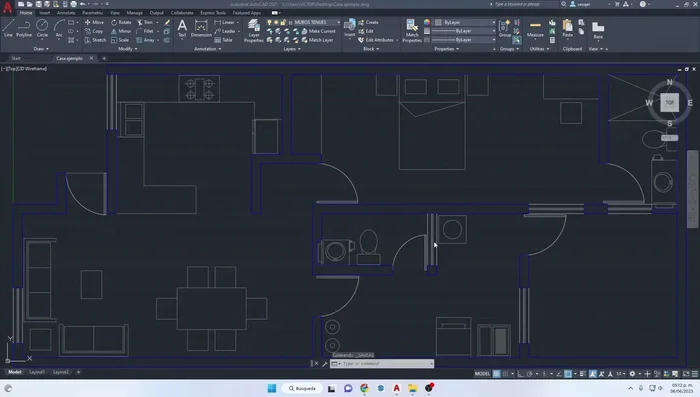Click Plot printer icon in quick access toolbar
Screen dimensions: 700x397
pyautogui.click(x=74, y=4)
